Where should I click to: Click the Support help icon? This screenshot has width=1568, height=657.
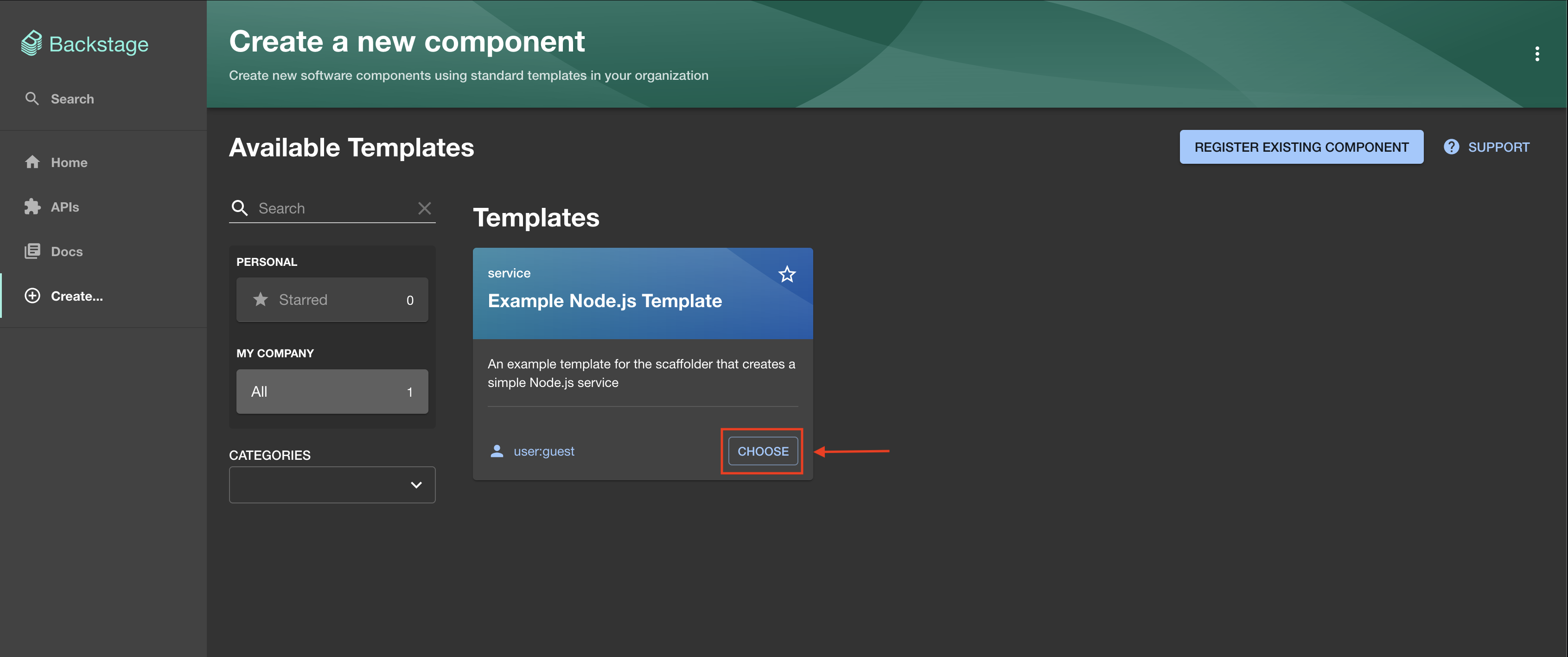pos(1451,147)
